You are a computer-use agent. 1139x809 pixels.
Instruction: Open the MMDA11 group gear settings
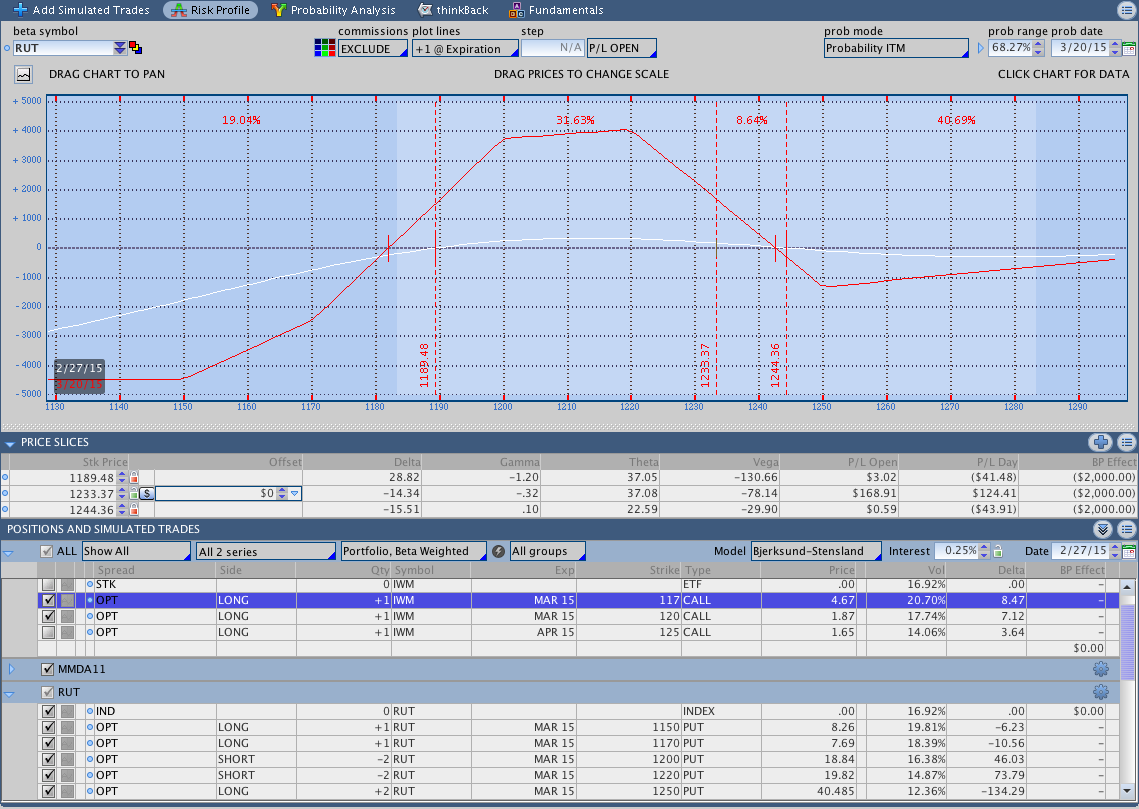[x=1101, y=669]
